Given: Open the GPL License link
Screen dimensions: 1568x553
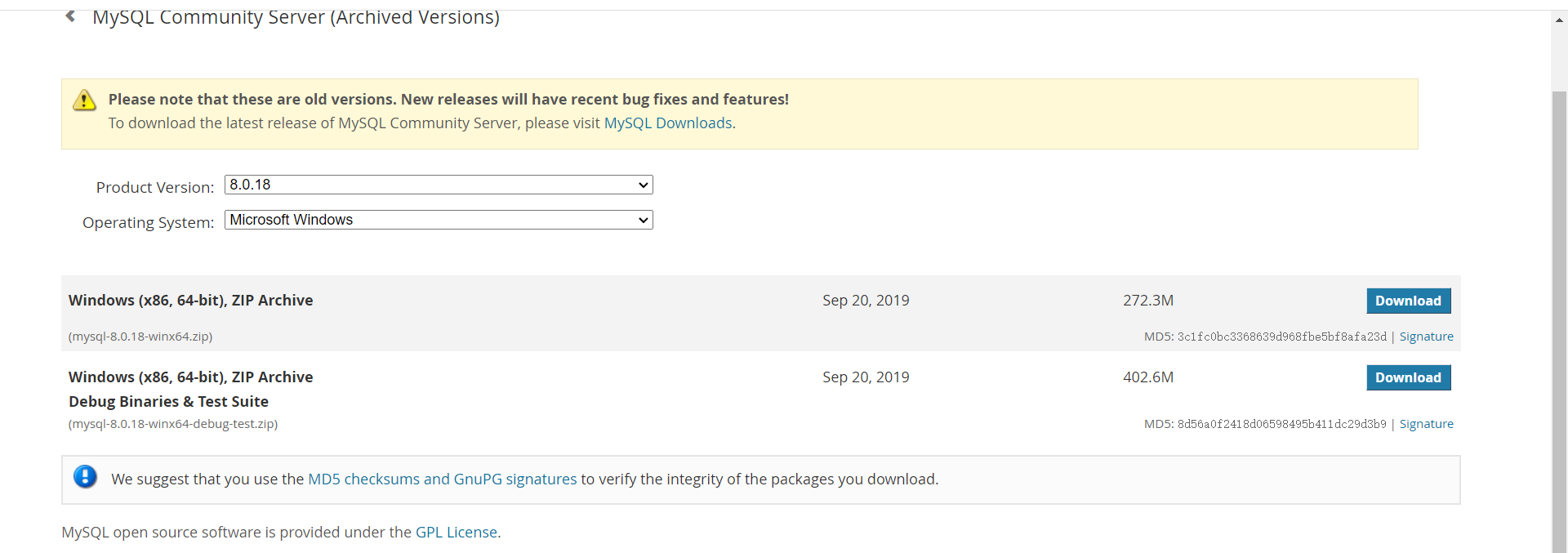Looking at the screenshot, I should (457, 533).
